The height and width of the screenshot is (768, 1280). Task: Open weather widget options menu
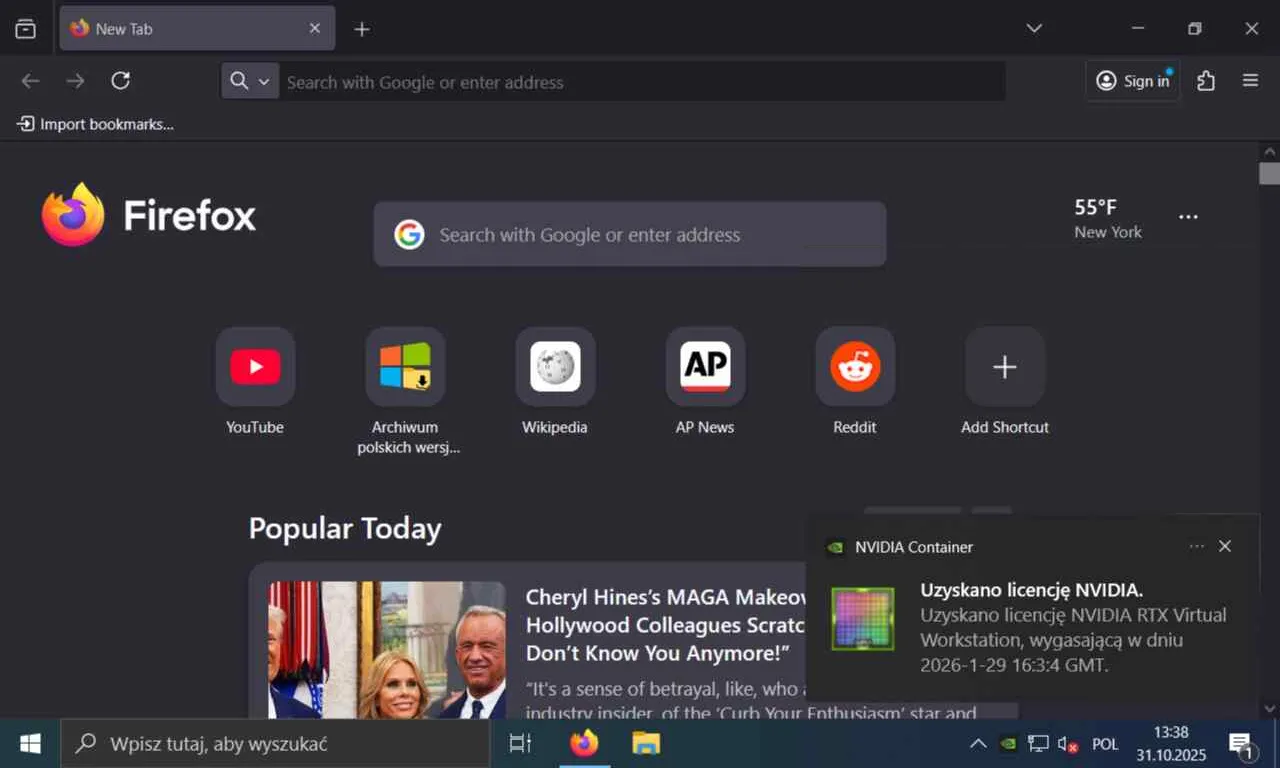[x=1188, y=217]
